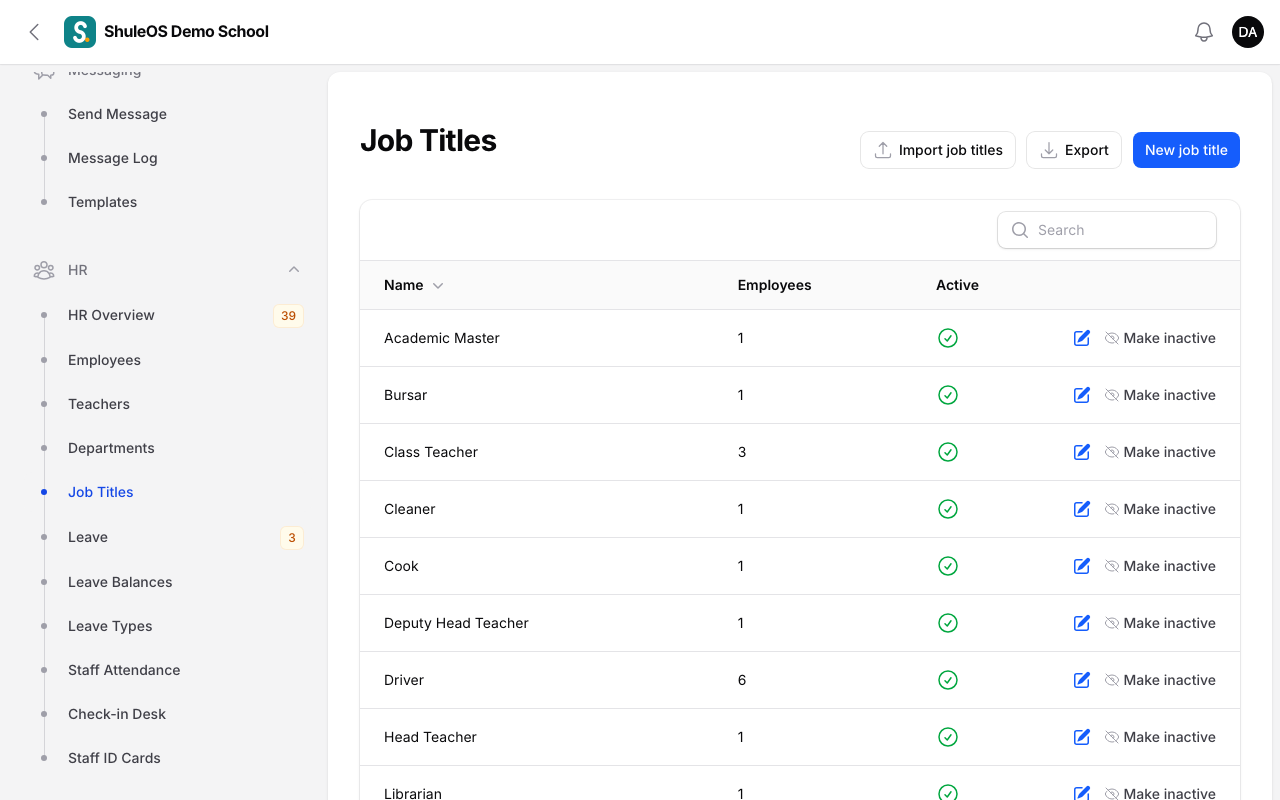Screen dimensions: 1280x800
Task: Navigate to Teachers
Action: (99, 404)
